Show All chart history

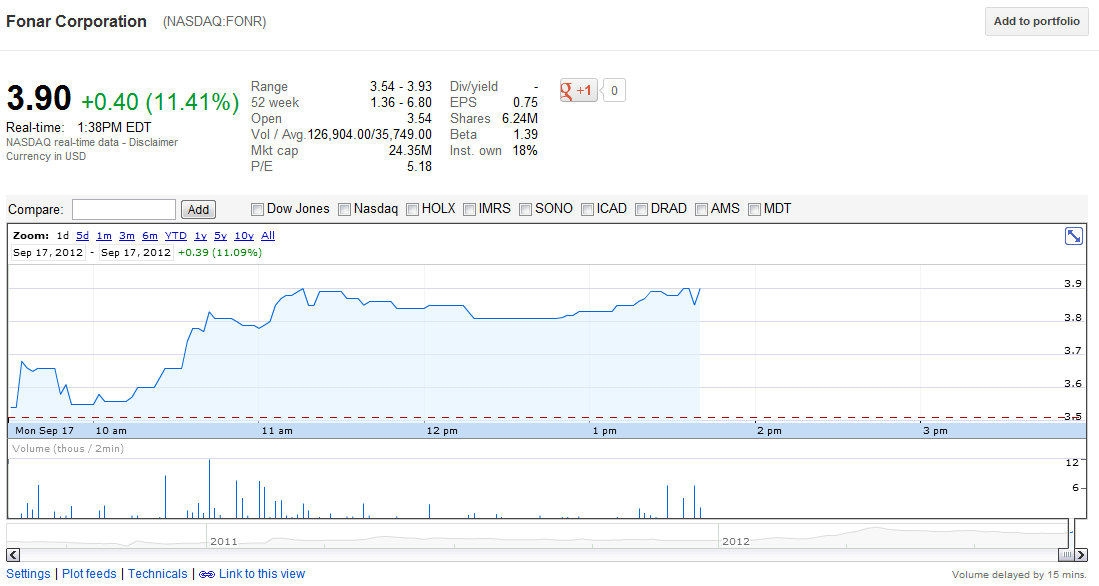coord(268,236)
